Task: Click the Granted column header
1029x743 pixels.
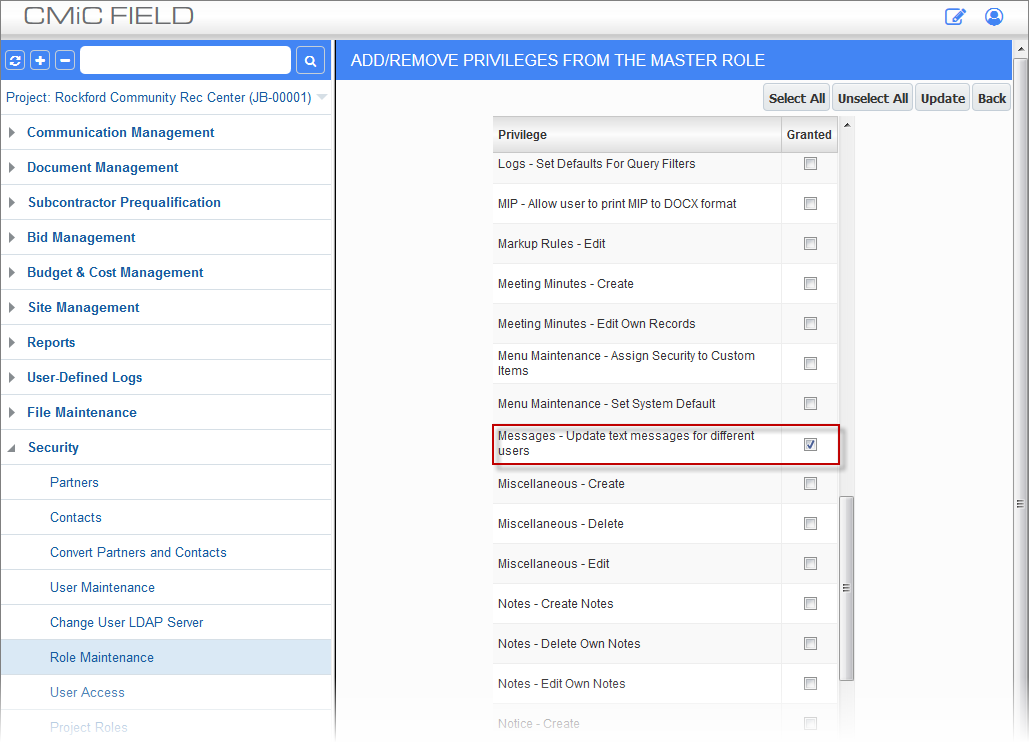Action: click(x=809, y=135)
